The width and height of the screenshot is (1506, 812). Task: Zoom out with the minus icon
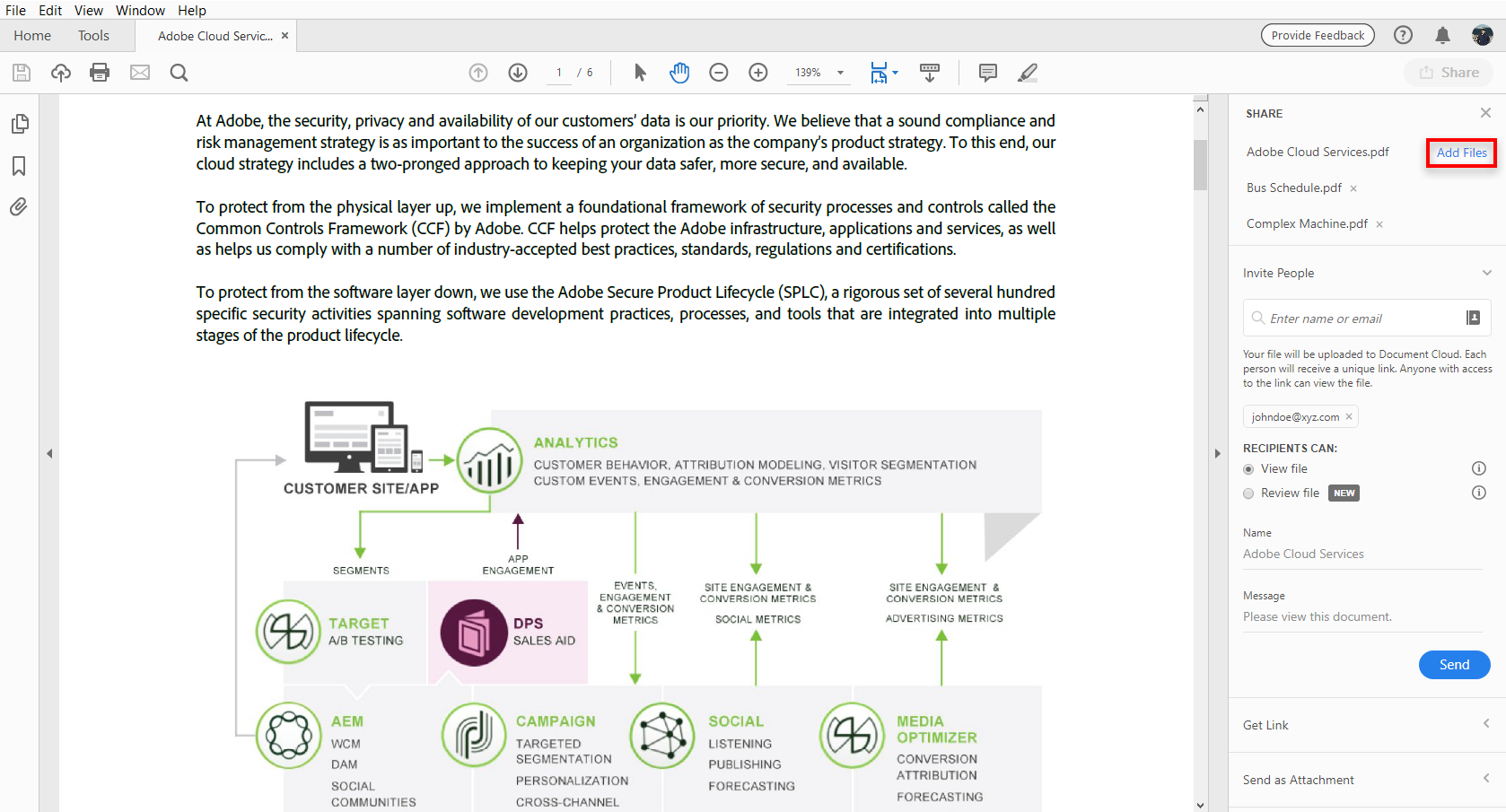719,73
